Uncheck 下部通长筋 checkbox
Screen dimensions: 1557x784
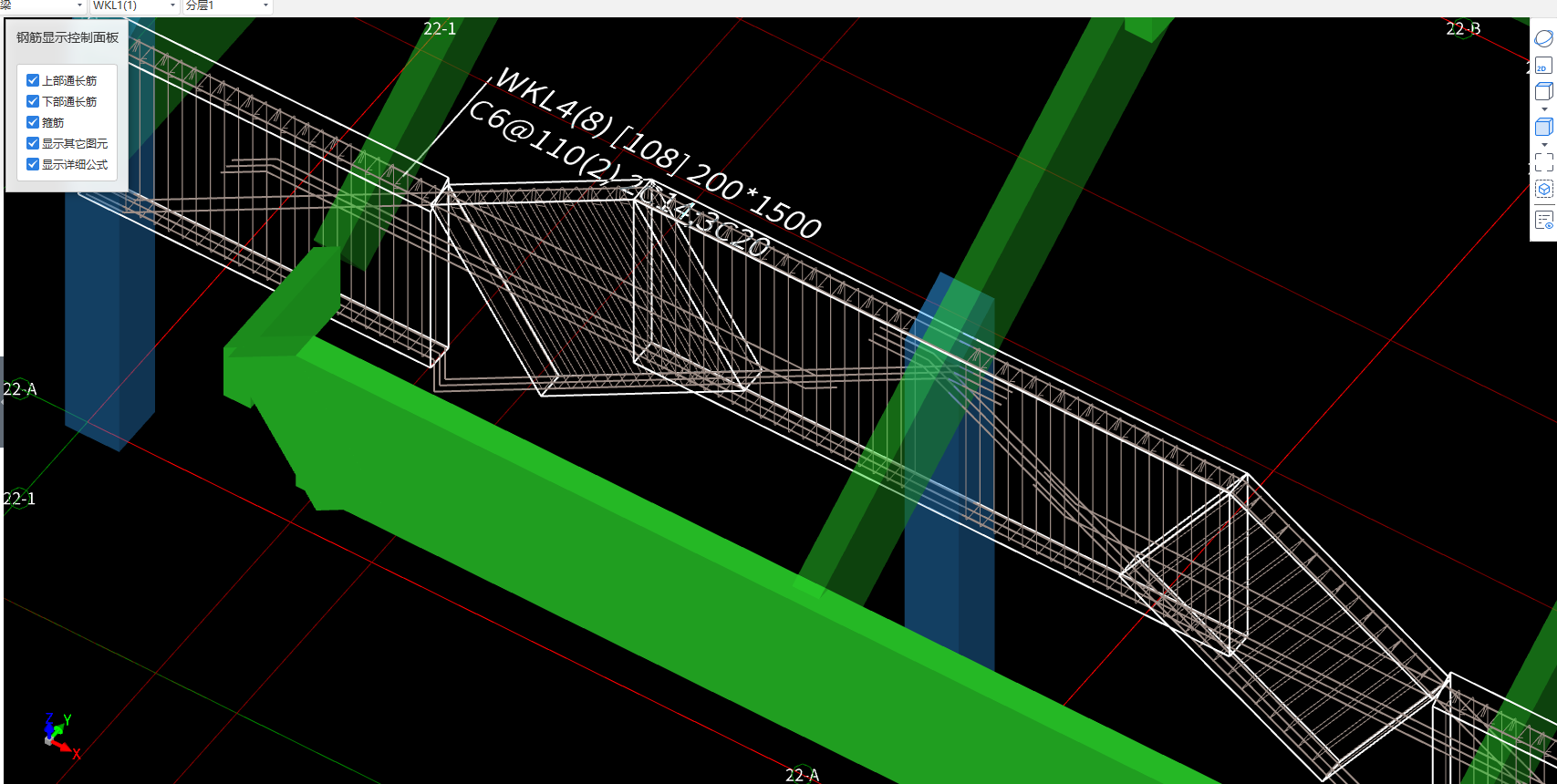coord(33,101)
